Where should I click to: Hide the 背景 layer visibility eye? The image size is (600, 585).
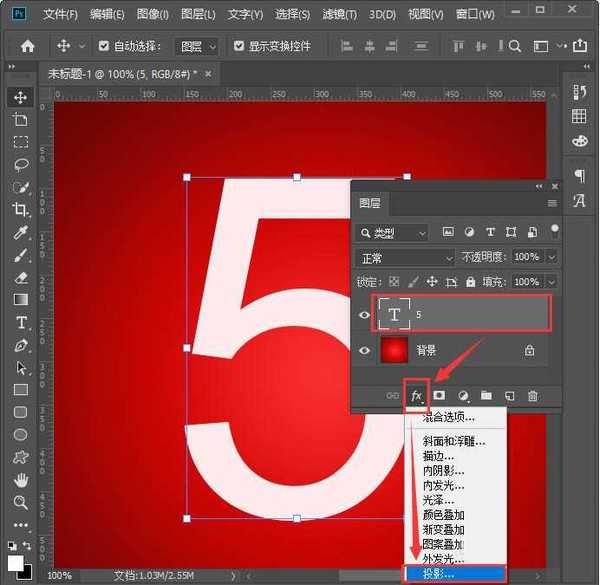point(365,351)
